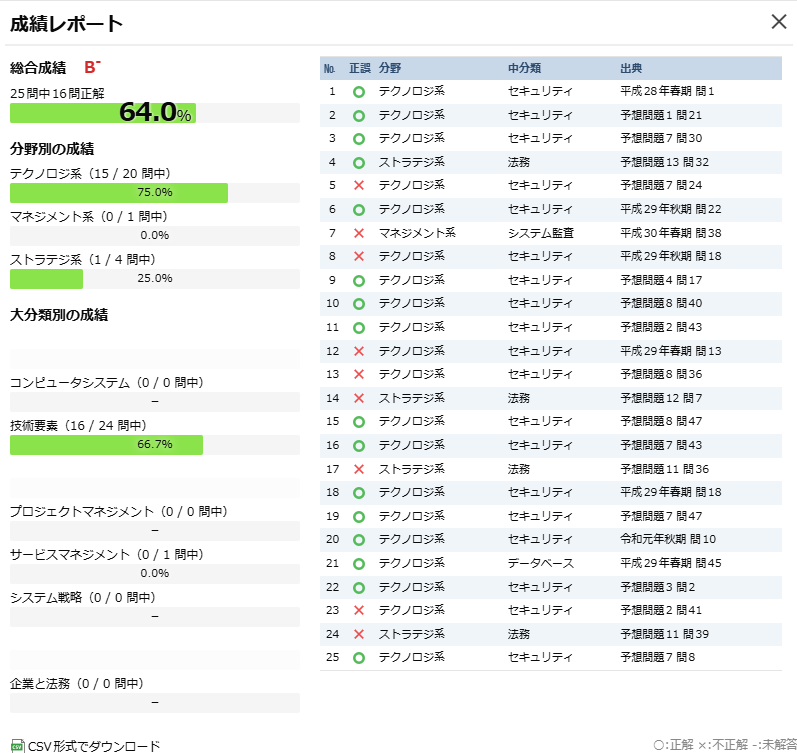
Task: Click the No. column header
Action: 329,68
